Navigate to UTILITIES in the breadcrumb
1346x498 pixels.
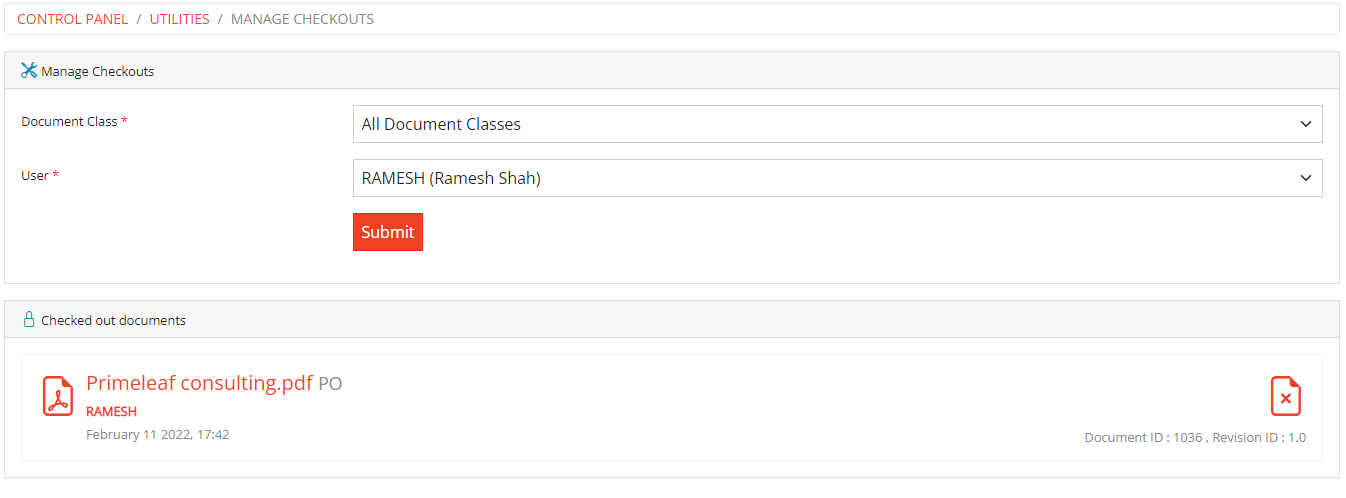click(180, 19)
